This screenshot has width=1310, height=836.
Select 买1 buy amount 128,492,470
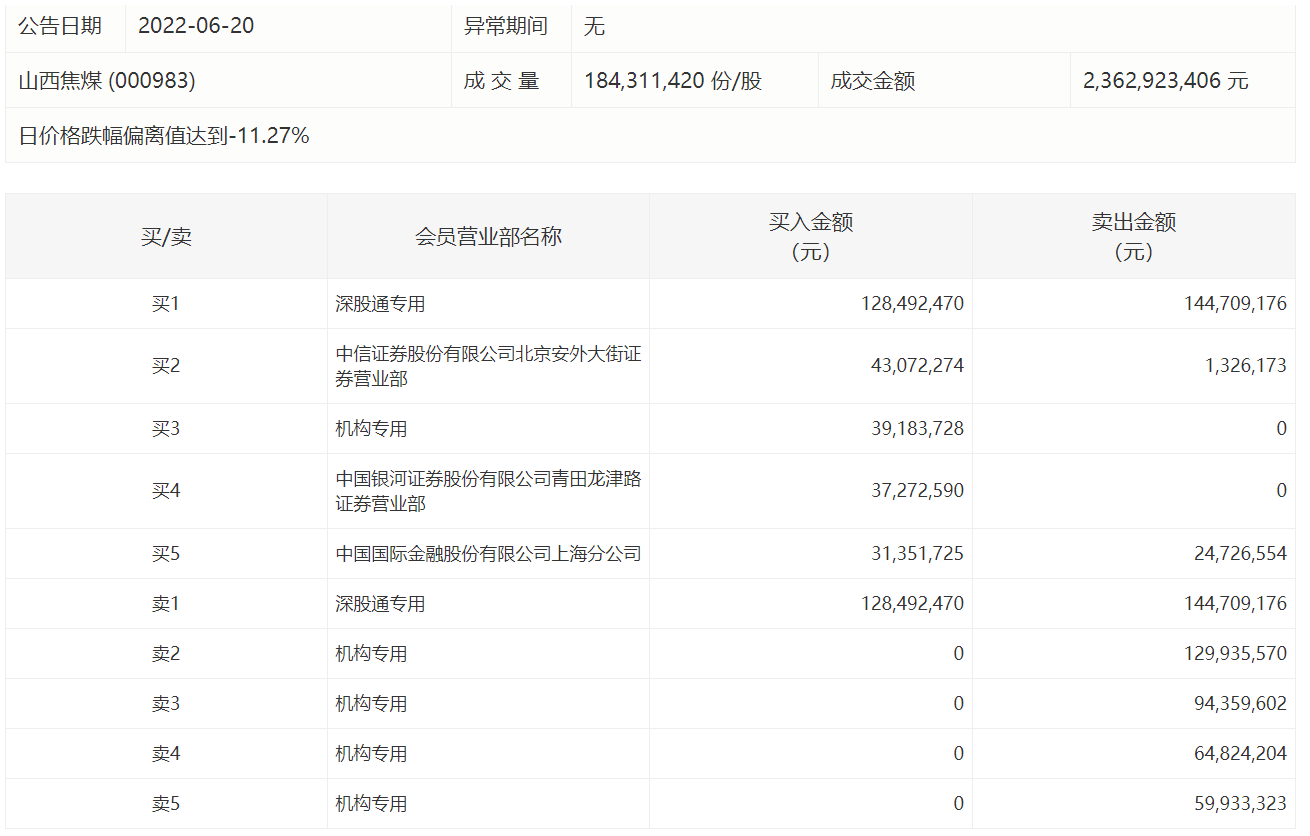pyautogui.click(x=912, y=304)
